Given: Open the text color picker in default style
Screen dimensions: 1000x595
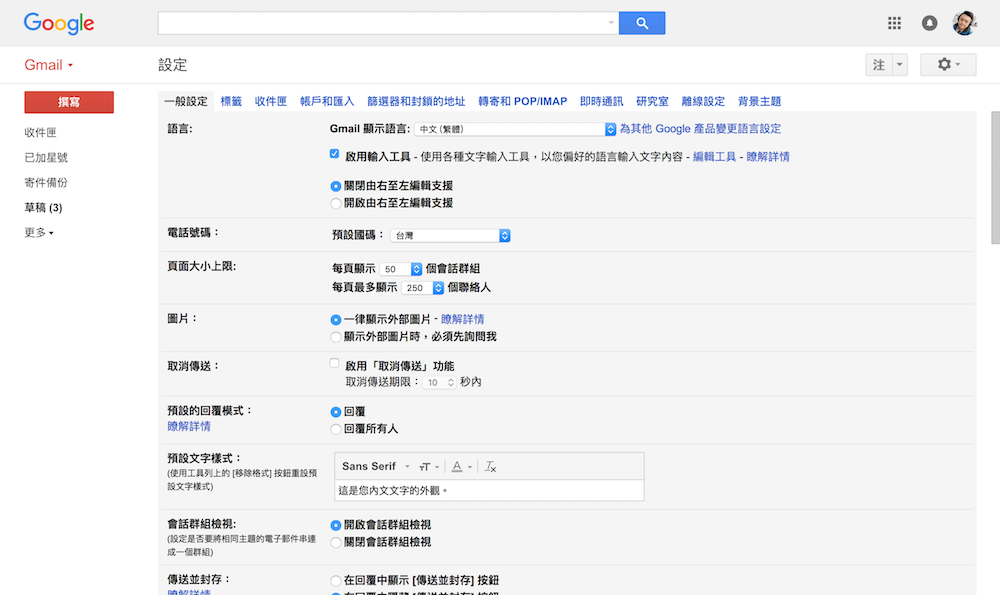Looking at the screenshot, I should pos(457,466).
